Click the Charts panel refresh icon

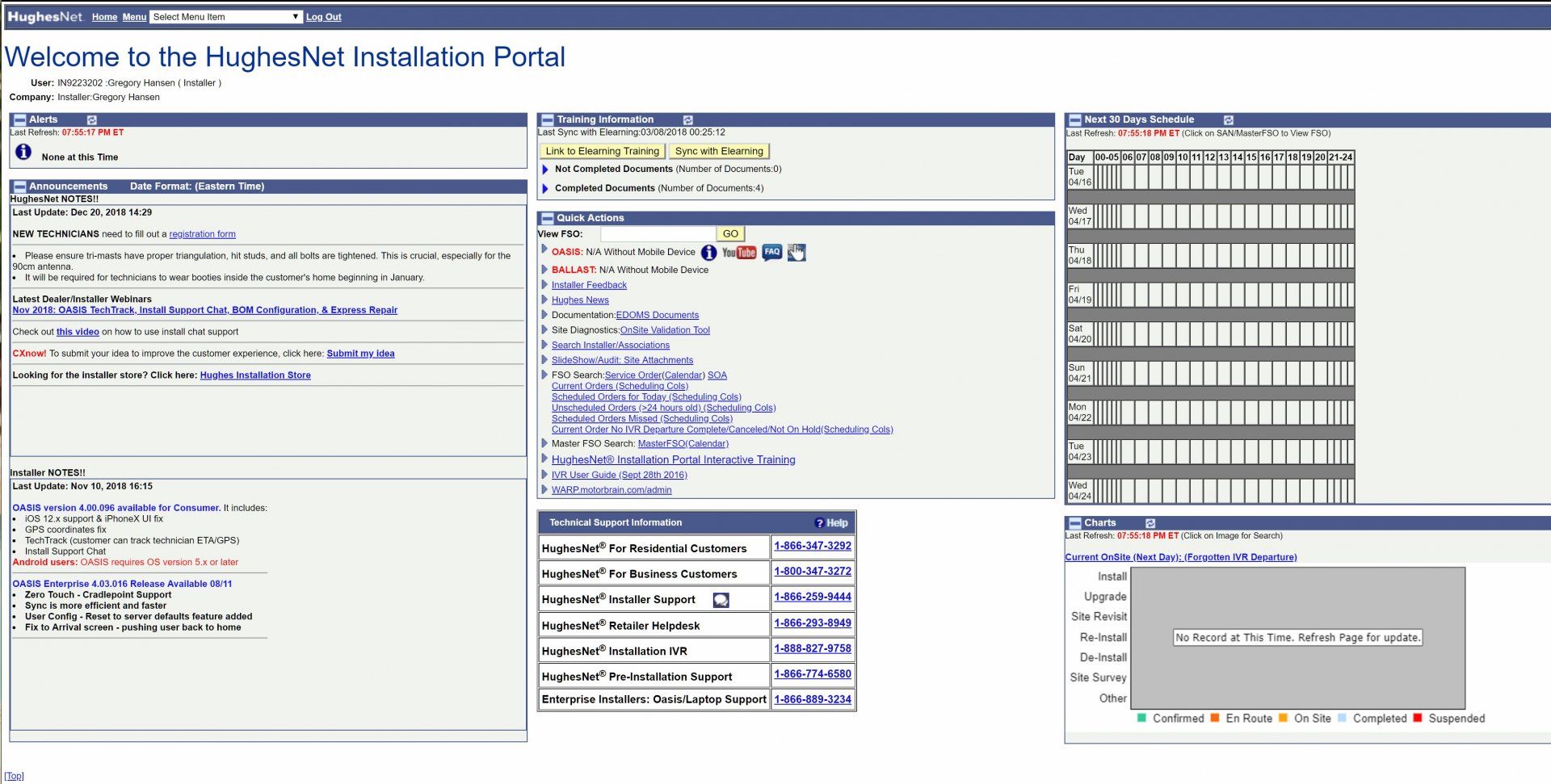1150,523
